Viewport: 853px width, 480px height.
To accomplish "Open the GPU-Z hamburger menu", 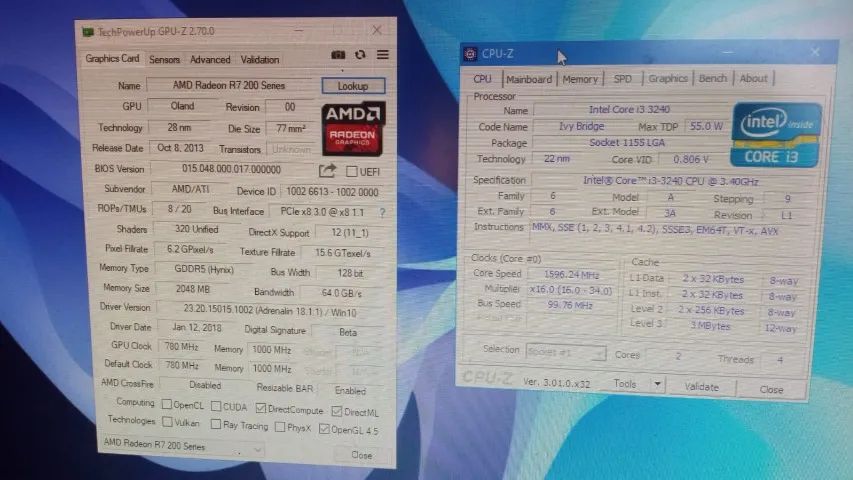I will coord(383,54).
